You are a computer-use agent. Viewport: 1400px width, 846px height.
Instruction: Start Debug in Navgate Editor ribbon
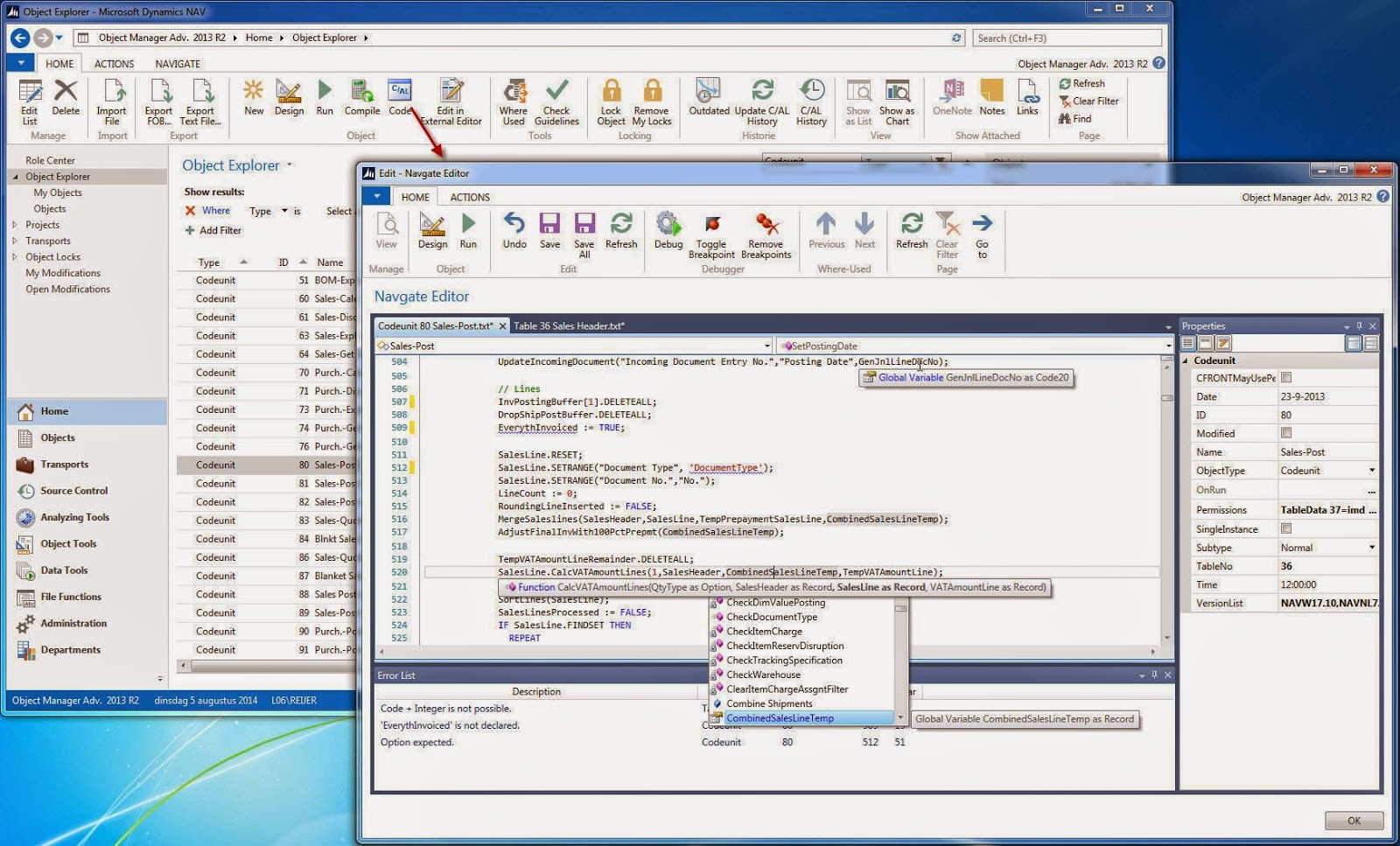click(x=668, y=231)
